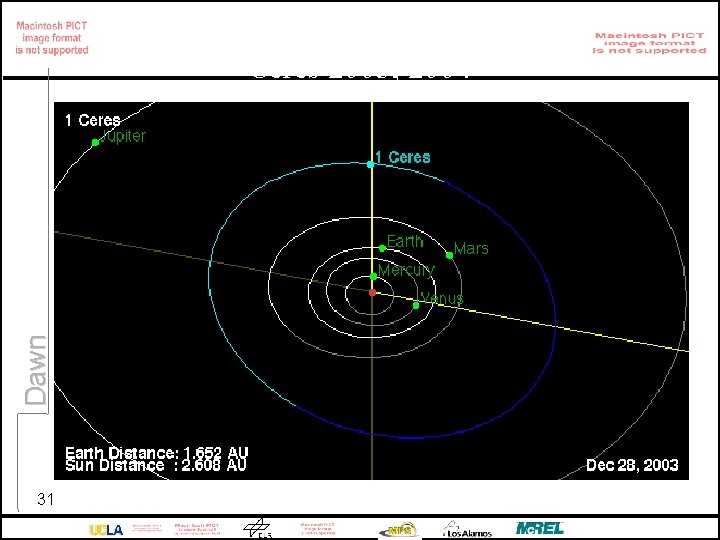Click the 'Jupiter' label
The width and height of the screenshot is (720, 540).
(123, 136)
